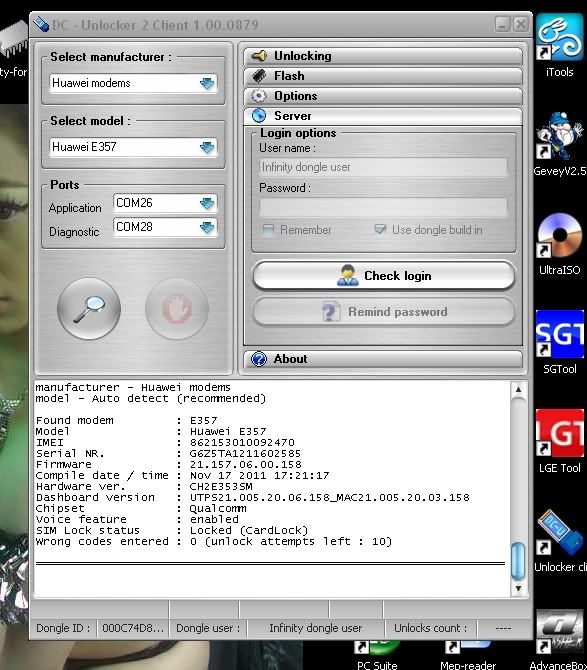Screen dimensions: 587x670
Task: Toggle Use dongle build in checkbox
Action: [x=380, y=230]
